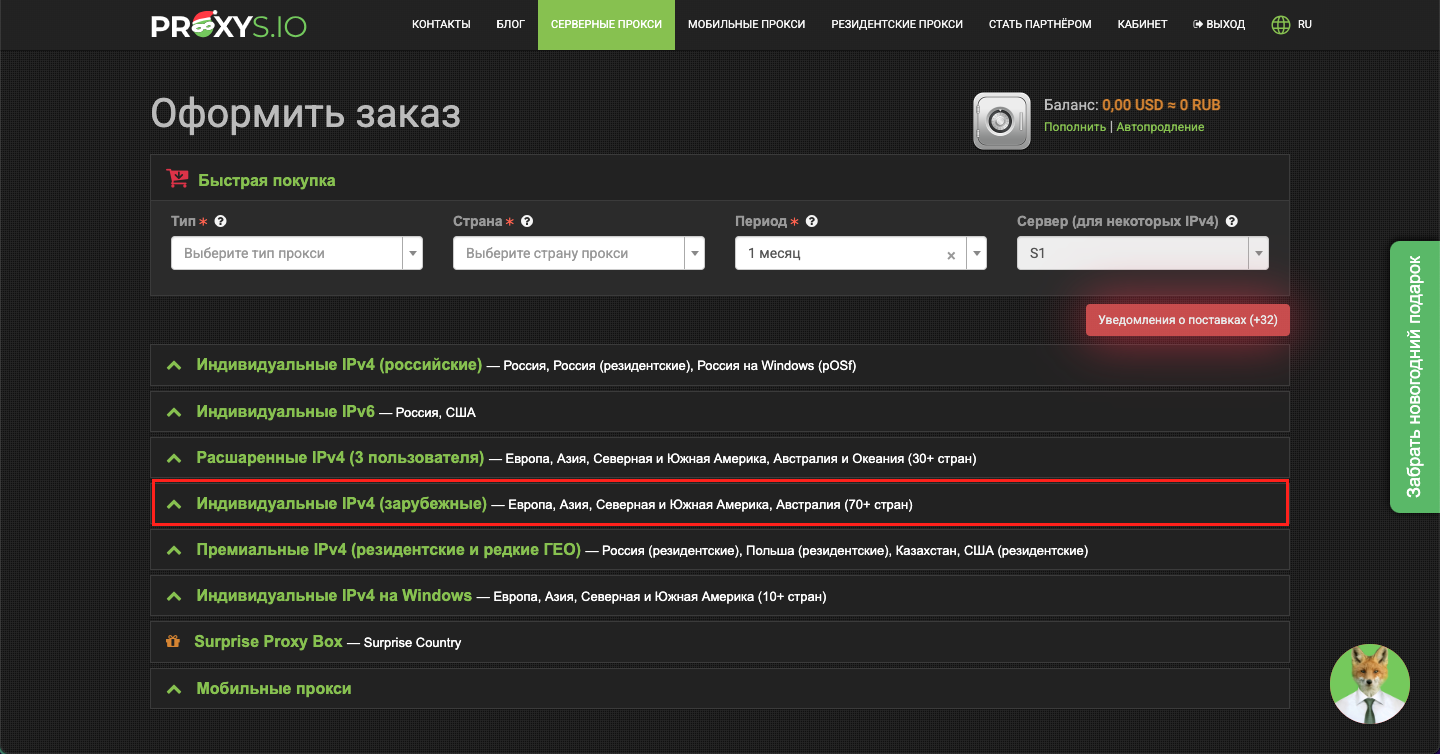Click Уведомления о поставках button
This screenshot has width=1440, height=754.
(x=1188, y=320)
